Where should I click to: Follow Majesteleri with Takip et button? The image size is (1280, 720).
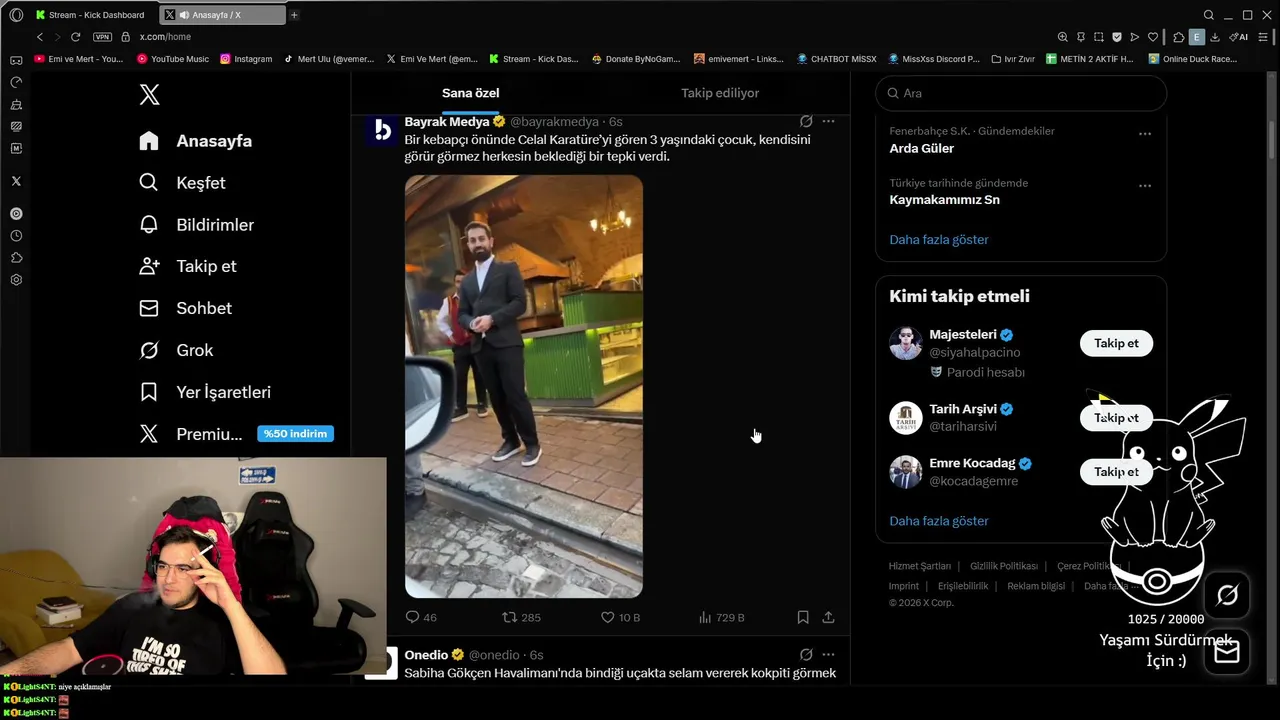click(x=1116, y=343)
